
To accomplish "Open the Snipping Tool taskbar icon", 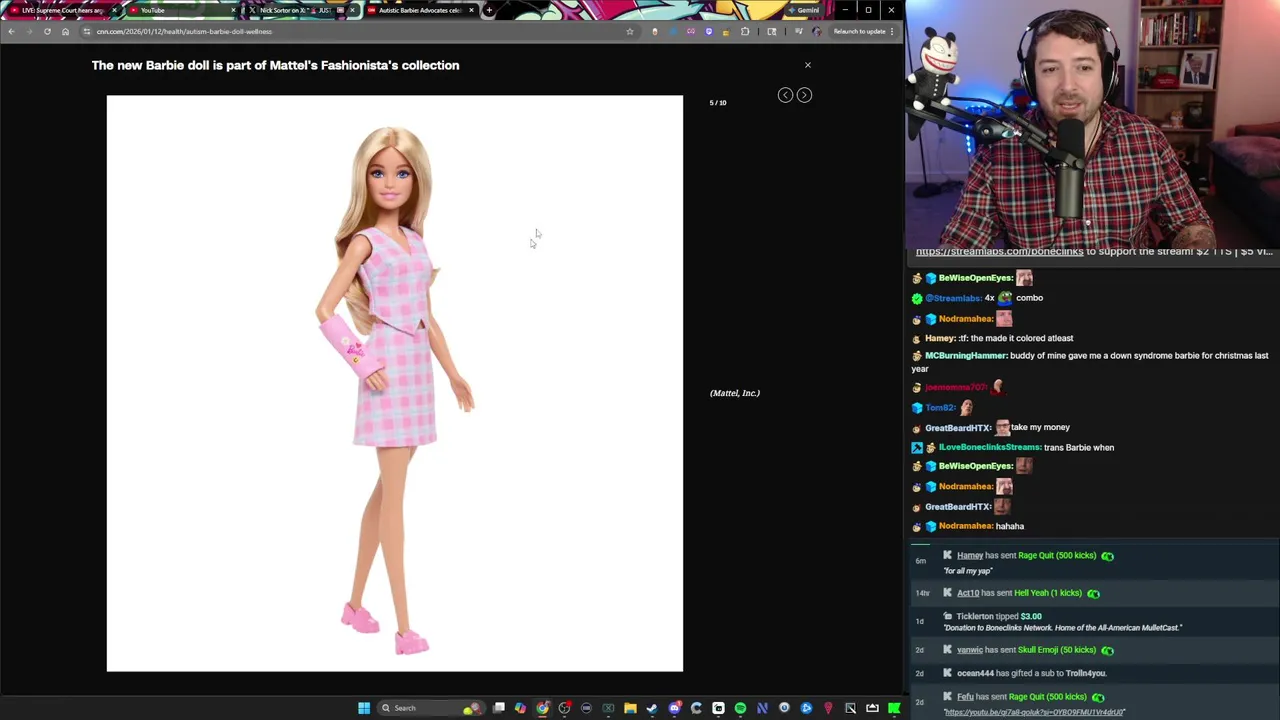I will coord(850,708).
